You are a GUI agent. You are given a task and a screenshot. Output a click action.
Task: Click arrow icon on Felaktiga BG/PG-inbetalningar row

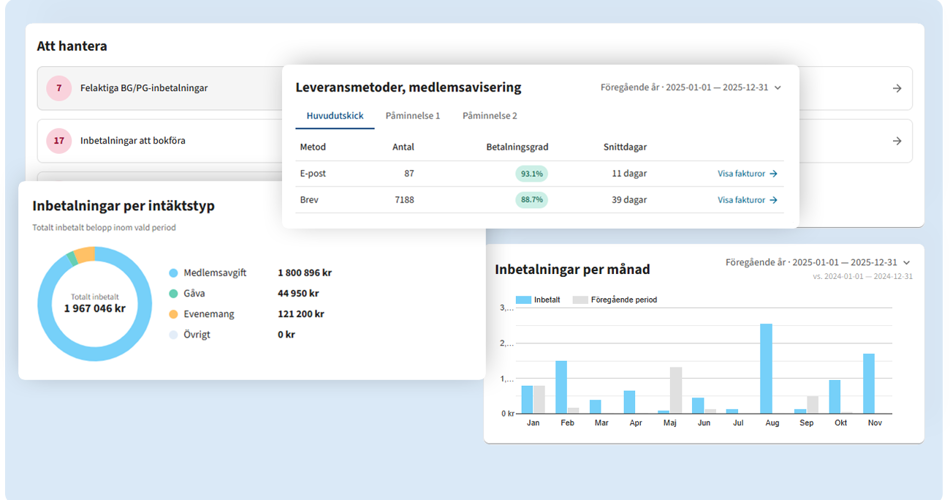[897, 88]
